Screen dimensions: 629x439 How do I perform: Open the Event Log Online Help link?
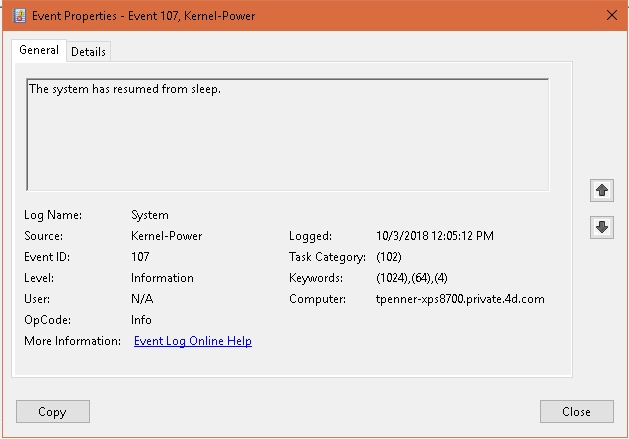[192, 341]
